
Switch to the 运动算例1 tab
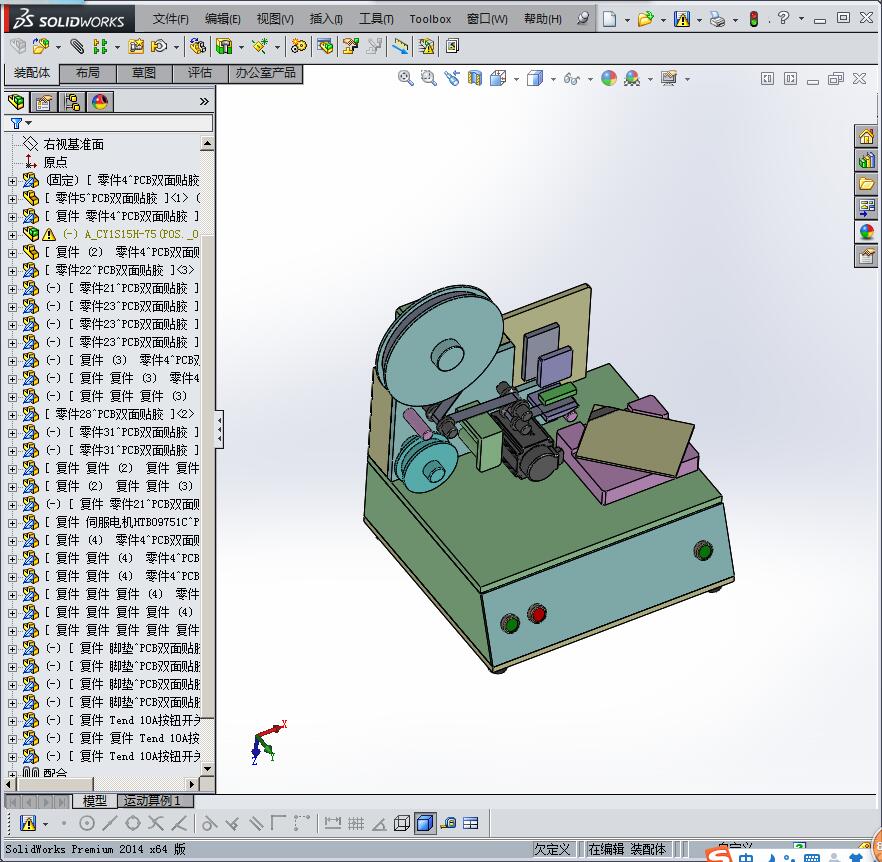[x=155, y=801]
